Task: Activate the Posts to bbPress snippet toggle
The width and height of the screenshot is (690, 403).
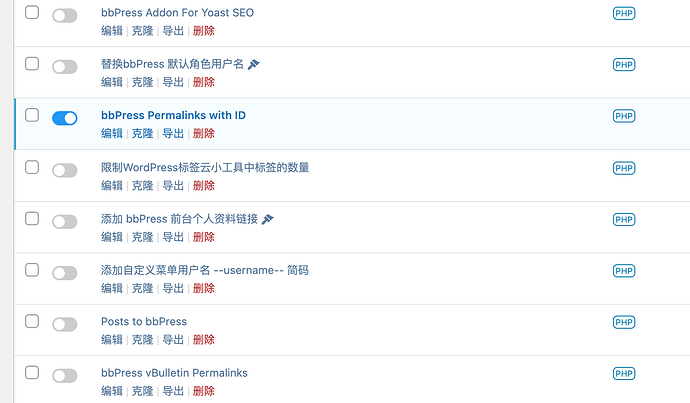Action: point(65,324)
